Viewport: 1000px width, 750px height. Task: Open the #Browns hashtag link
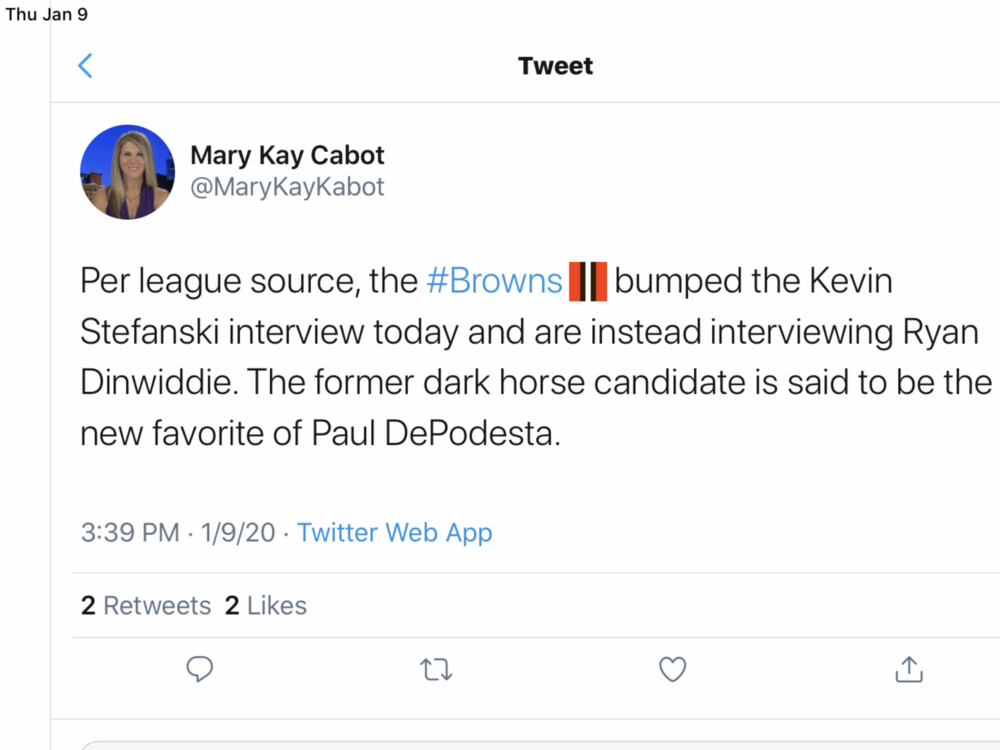[x=494, y=281]
